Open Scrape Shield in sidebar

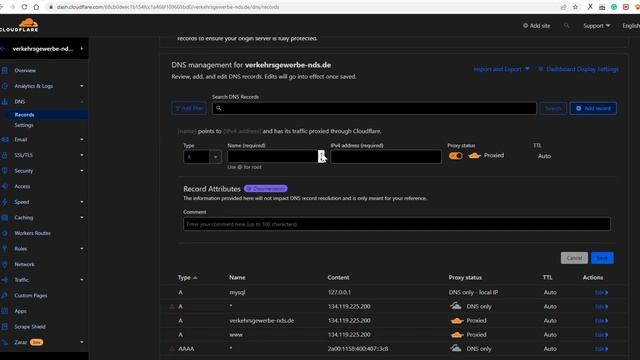[30, 327]
